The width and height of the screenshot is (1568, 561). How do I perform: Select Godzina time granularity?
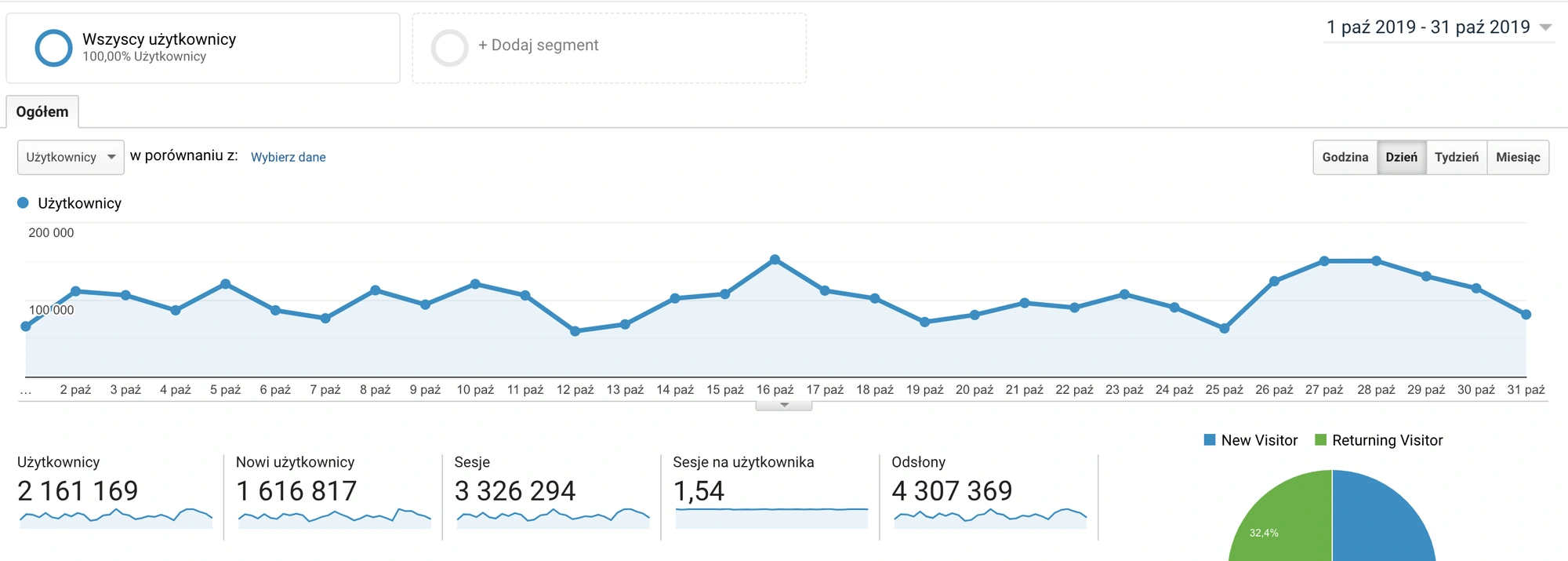(1345, 157)
